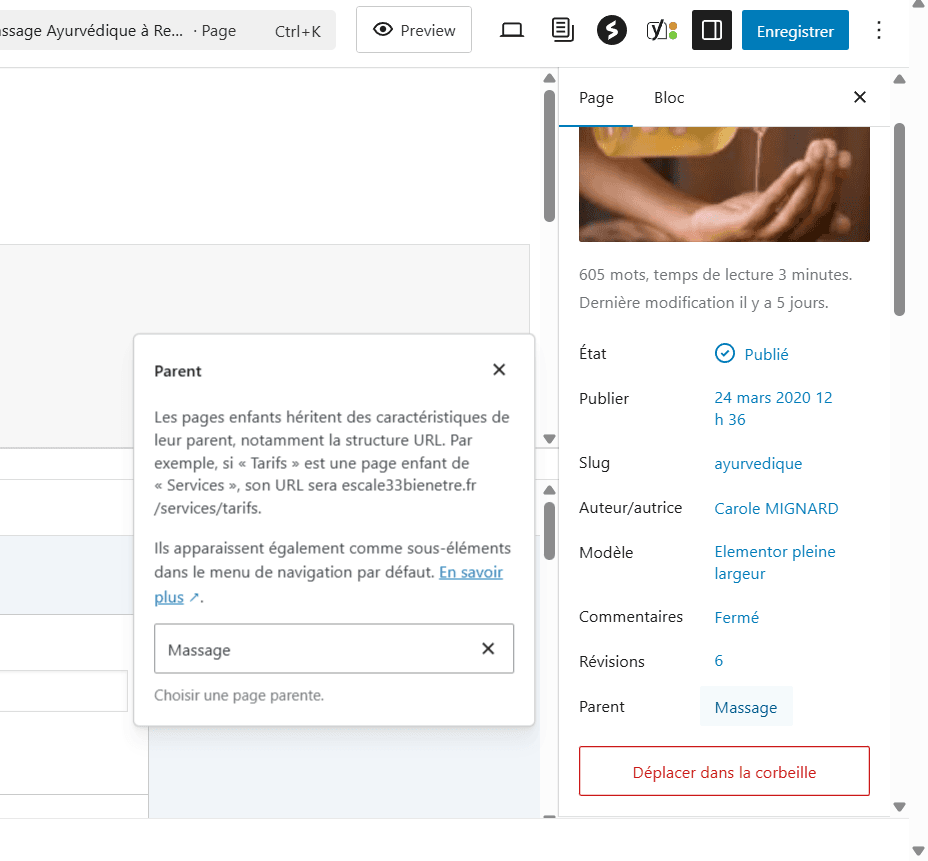
Task: Switch to the Page tab
Action: [x=596, y=98]
